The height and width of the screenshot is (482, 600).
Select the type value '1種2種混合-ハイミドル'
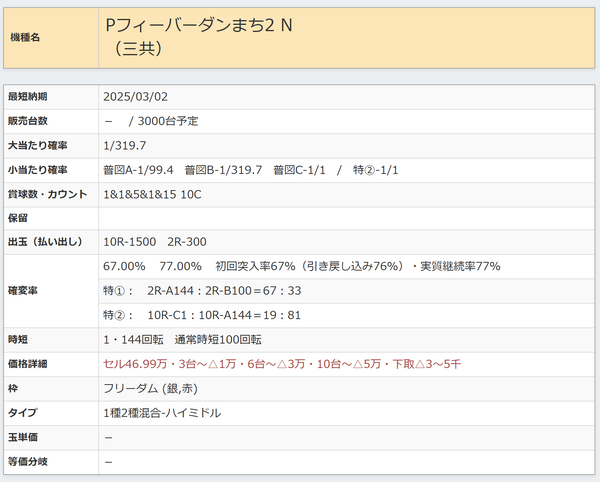pyautogui.click(x=162, y=413)
